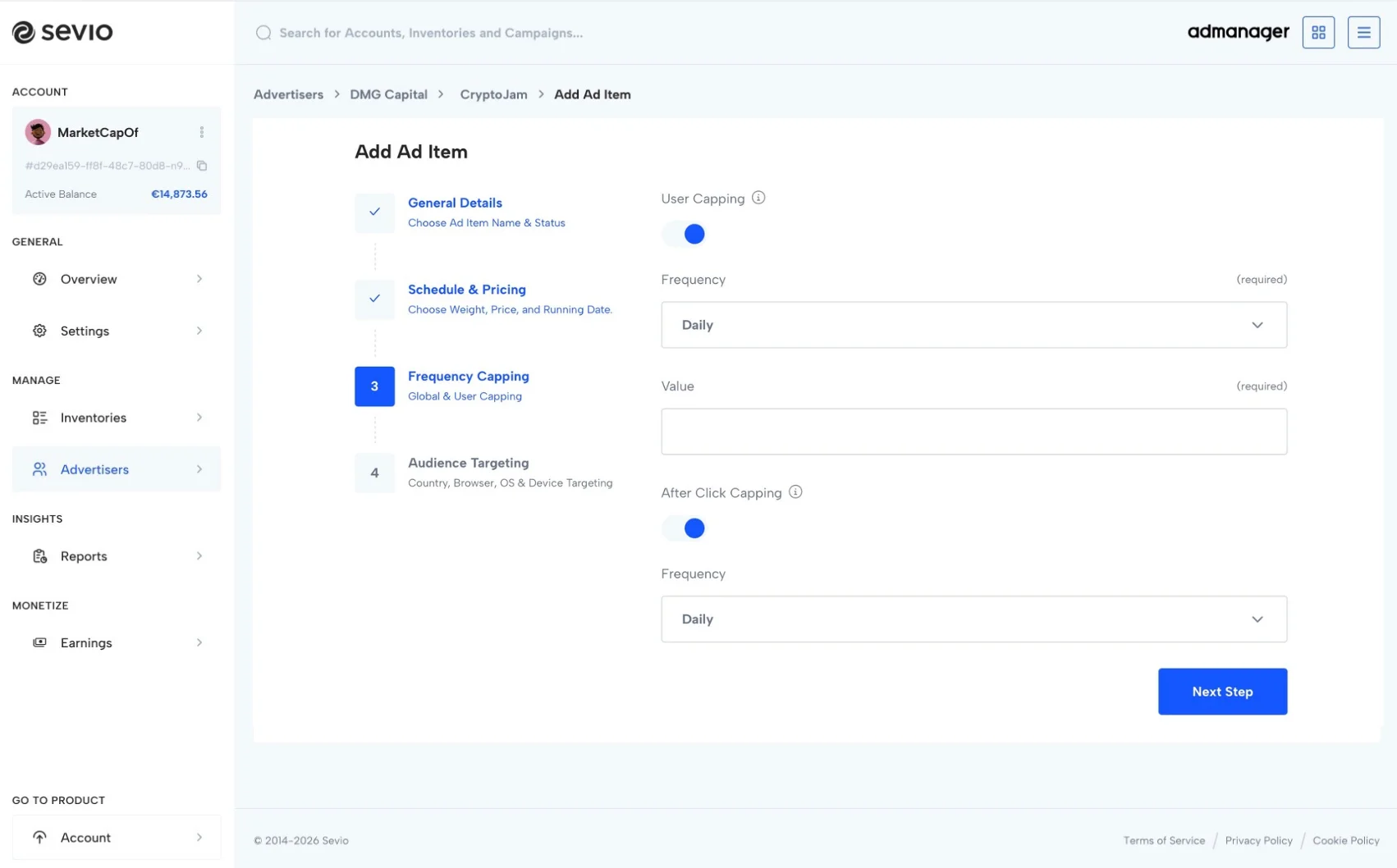Click the Sevio logo
Image resolution: width=1397 pixels, height=868 pixels.
pos(62,32)
